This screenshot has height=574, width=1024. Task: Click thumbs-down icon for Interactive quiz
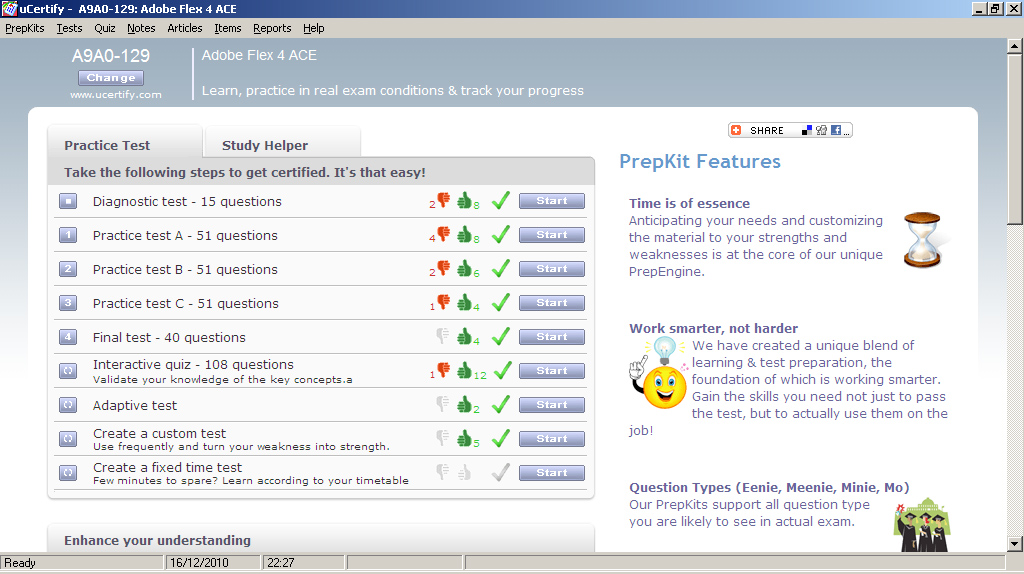[x=443, y=370]
